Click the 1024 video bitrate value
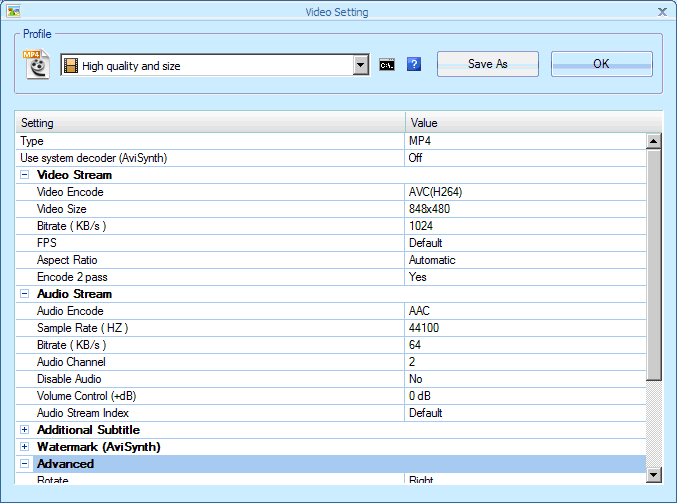 [421, 226]
